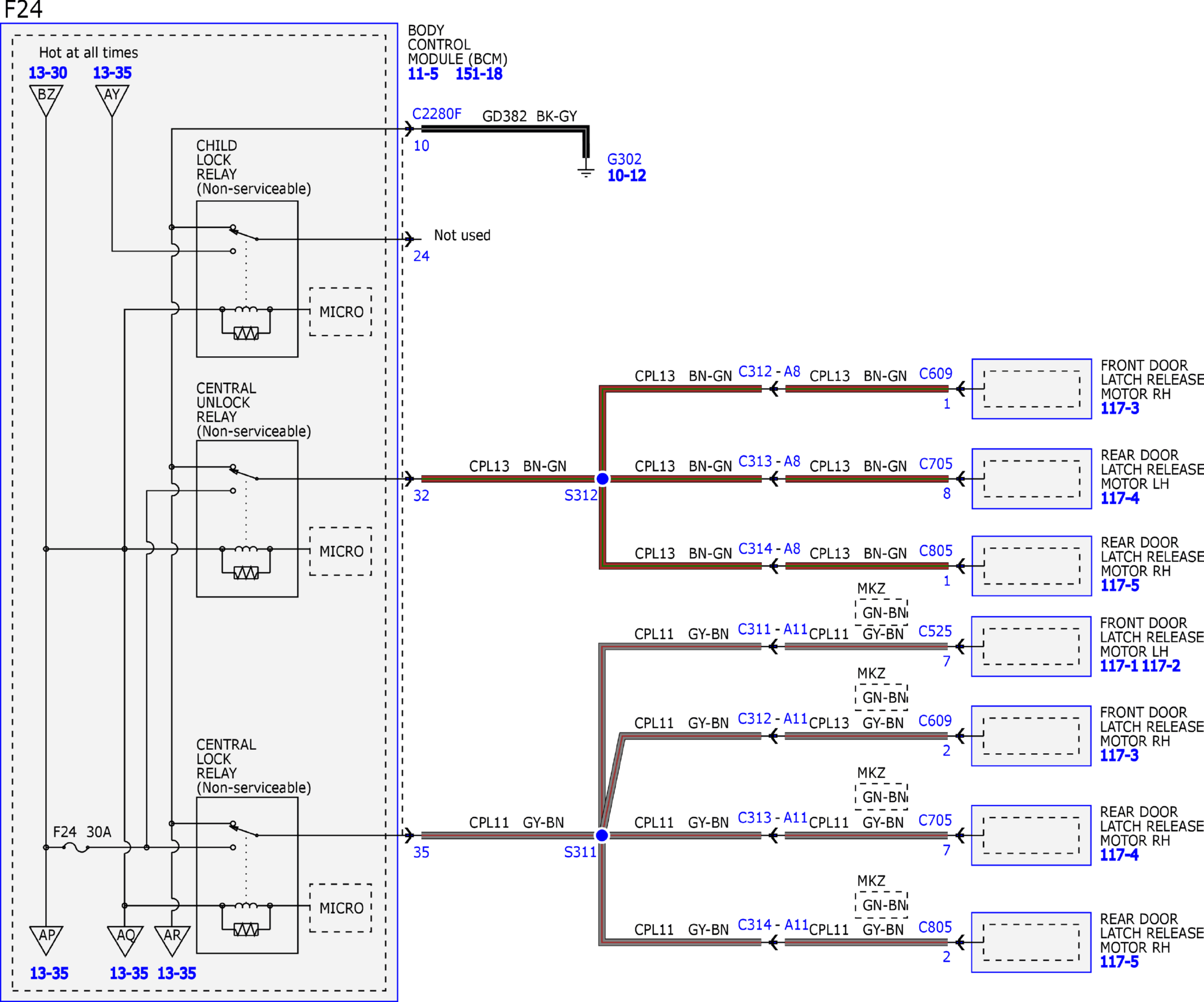
Task: Click the C313 - A11 connector label
Action: click(772, 817)
